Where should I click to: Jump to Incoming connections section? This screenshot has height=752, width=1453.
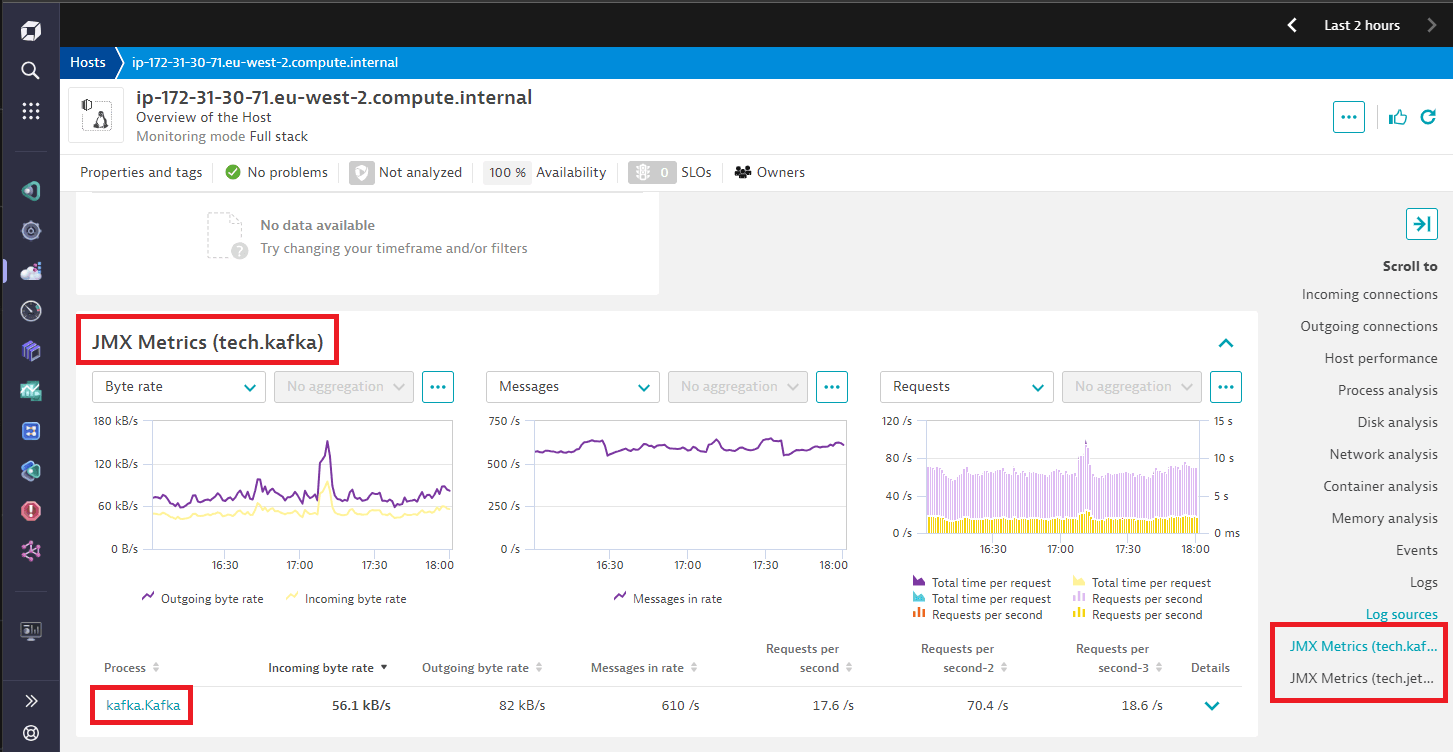1369,294
